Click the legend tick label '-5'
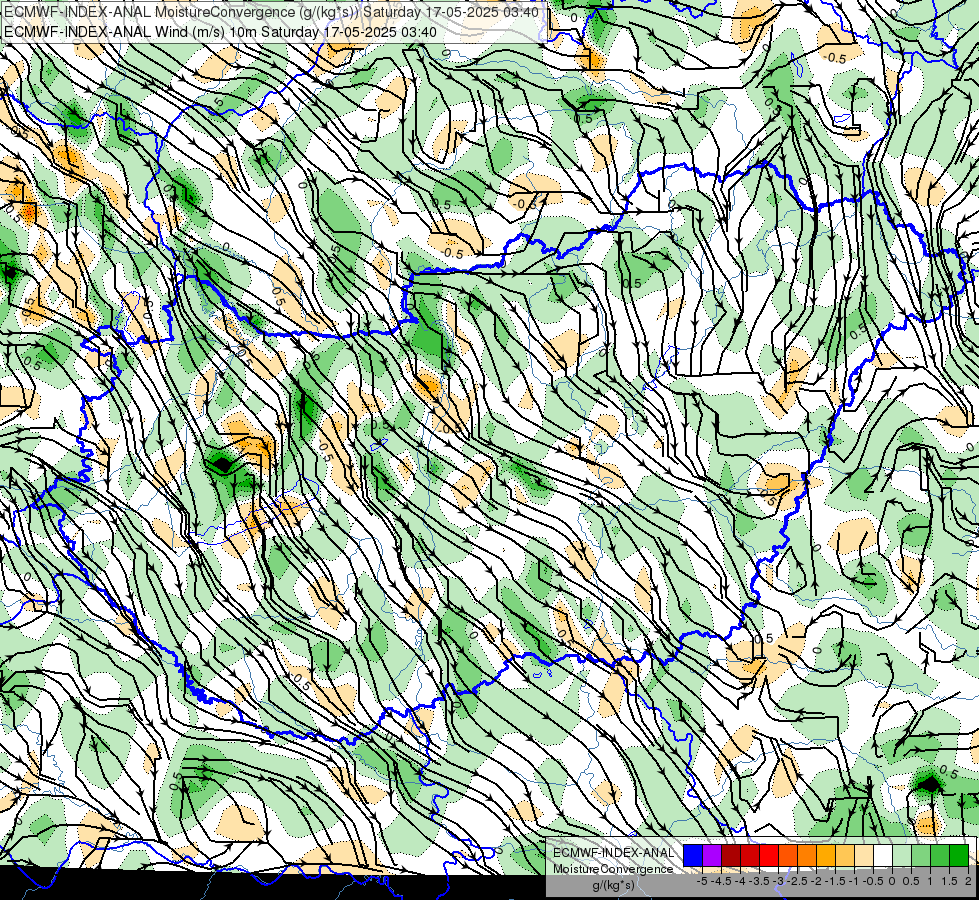This screenshot has width=979, height=900. pyautogui.click(x=702, y=881)
